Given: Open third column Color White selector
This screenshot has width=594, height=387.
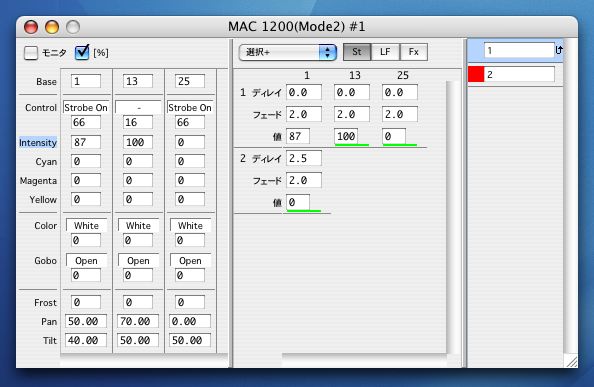Looking at the screenshot, I should 190,225.
